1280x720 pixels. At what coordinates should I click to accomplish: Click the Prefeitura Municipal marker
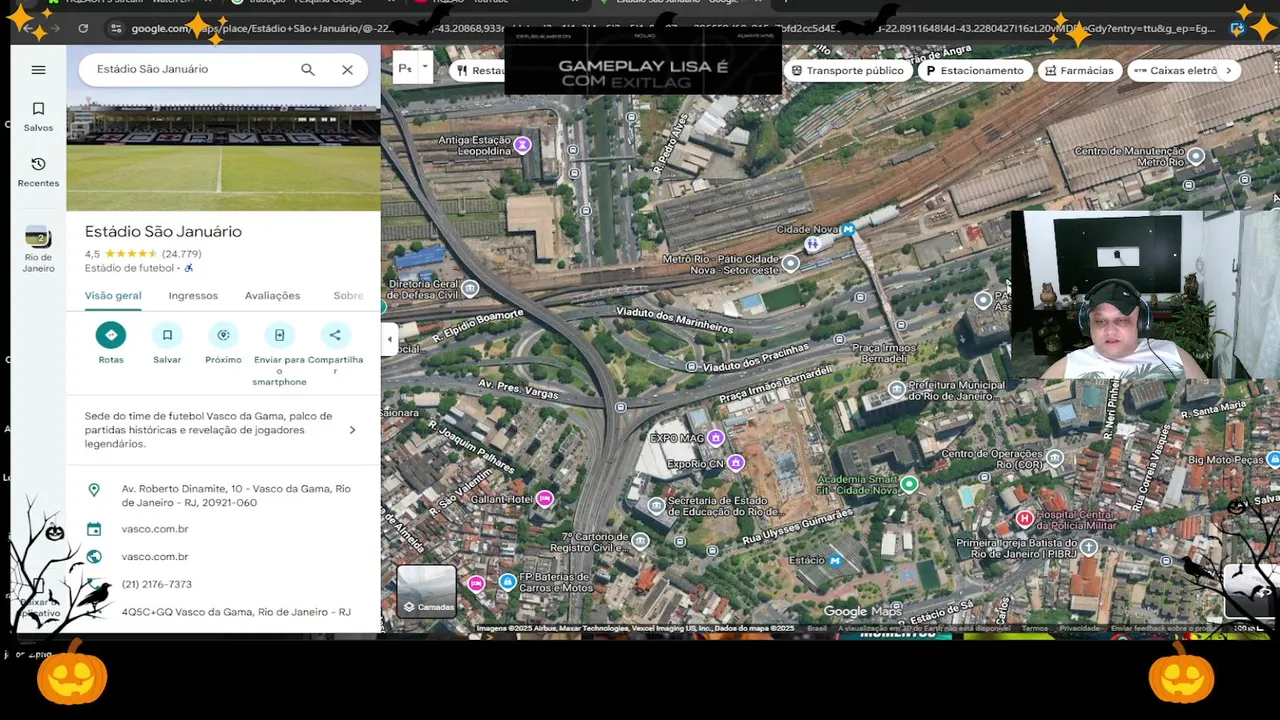click(x=897, y=390)
